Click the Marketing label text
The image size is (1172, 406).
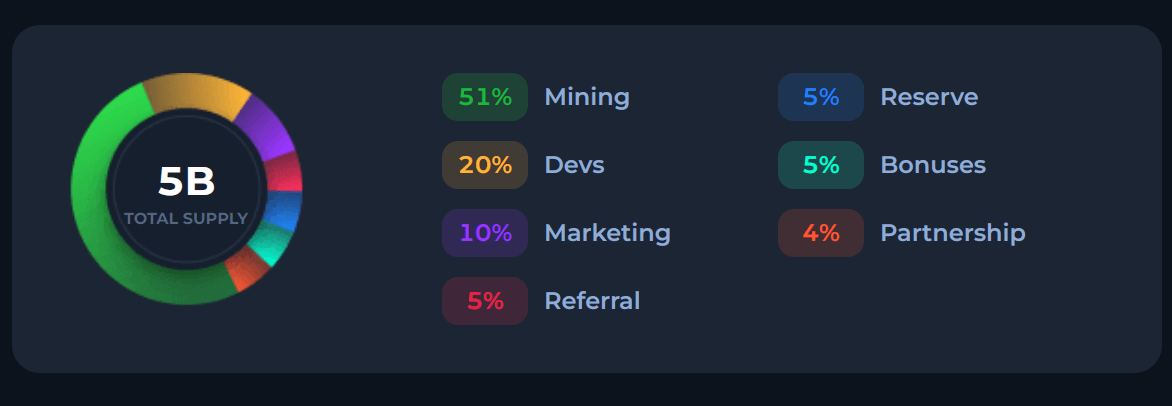(x=607, y=234)
